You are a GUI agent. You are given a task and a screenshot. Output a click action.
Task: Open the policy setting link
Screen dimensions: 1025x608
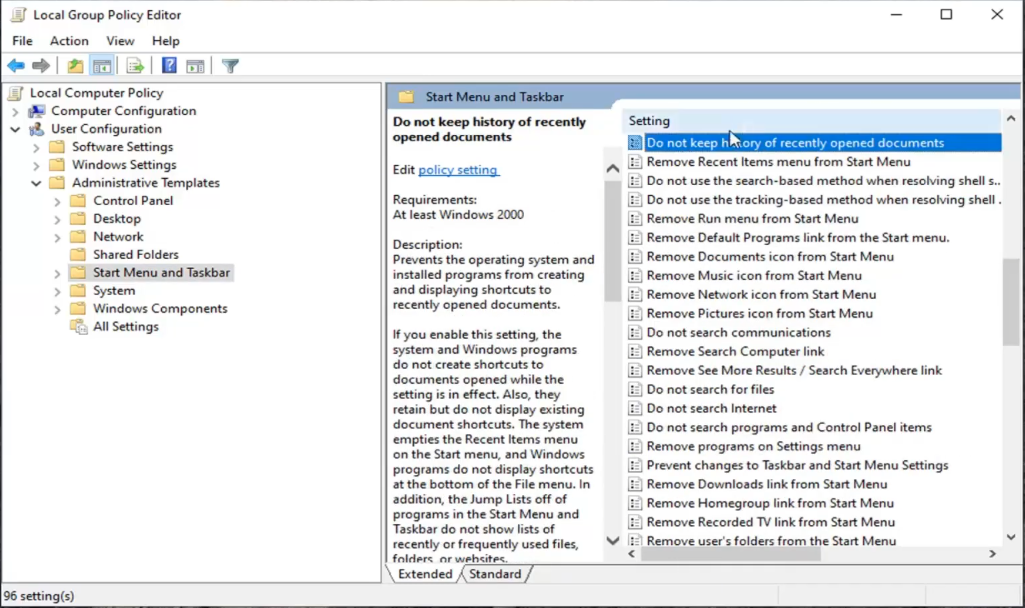[x=458, y=170]
